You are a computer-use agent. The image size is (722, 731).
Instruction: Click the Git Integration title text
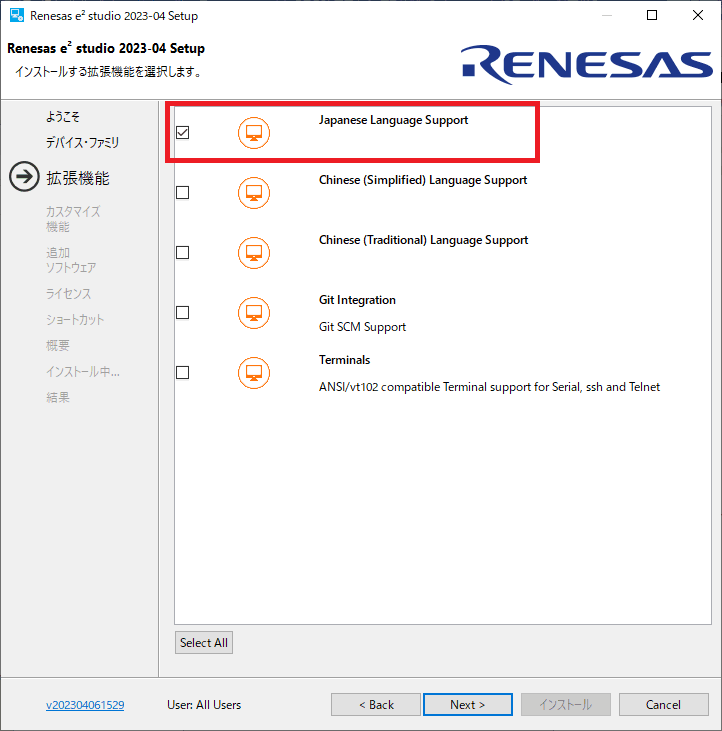point(357,300)
